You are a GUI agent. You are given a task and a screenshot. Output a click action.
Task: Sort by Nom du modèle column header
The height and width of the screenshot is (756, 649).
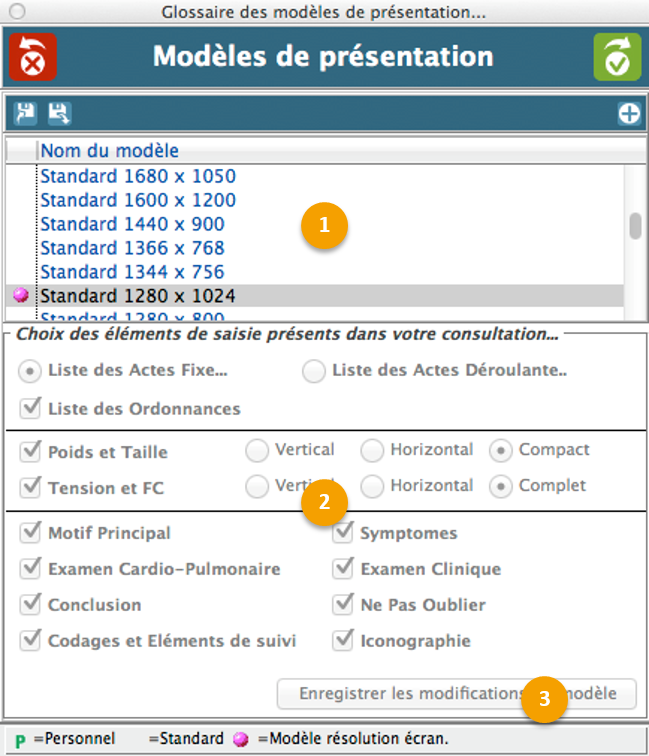pyautogui.click(x=110, y=151)
